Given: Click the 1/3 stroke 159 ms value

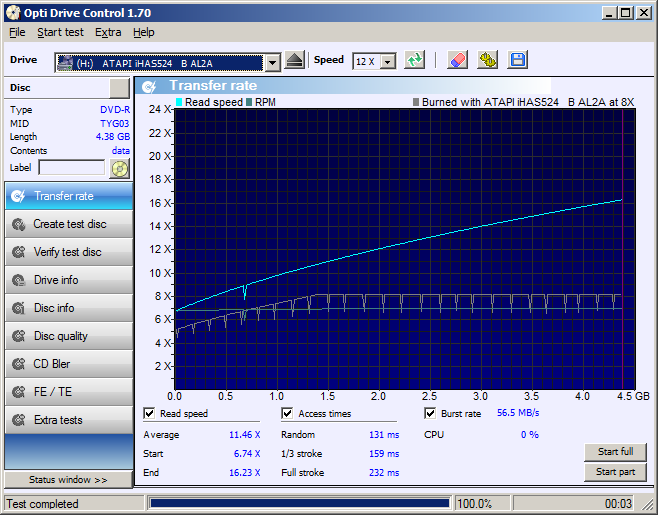Looking at the screenshot, I should coord(384,454).
